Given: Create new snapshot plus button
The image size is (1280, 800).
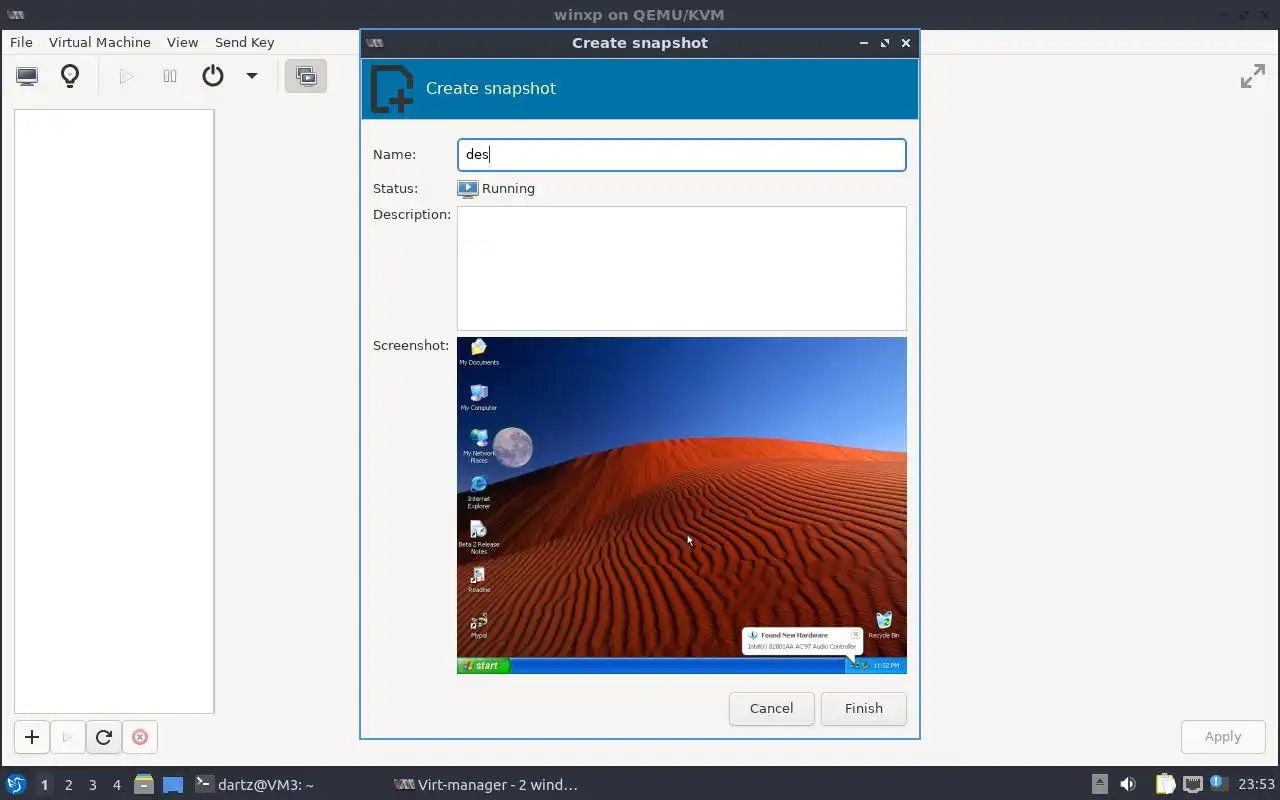Looking at the screenshot, I should click(32, 737).
